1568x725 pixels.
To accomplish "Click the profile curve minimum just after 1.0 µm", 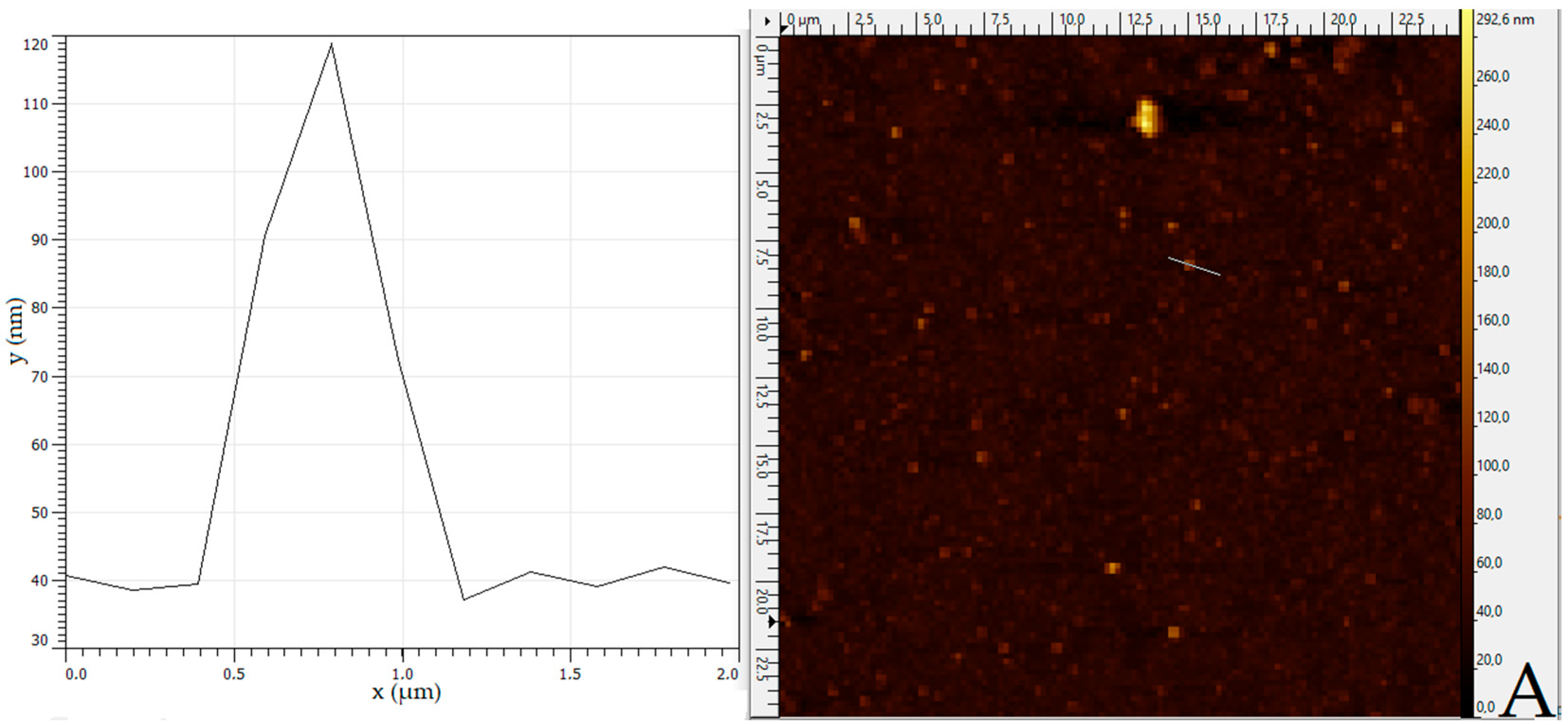I will [x=464, y=599].
